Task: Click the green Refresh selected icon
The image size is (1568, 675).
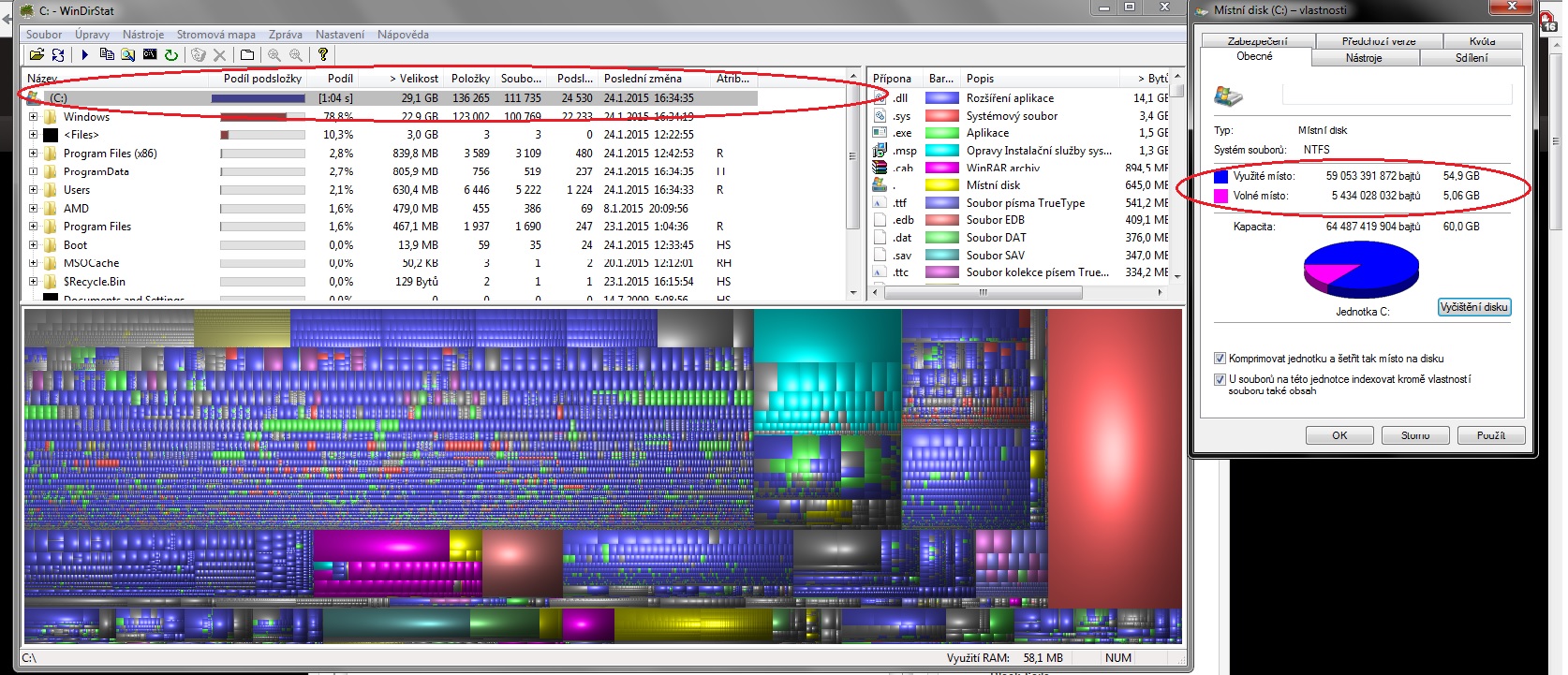Action: [171, 55]
